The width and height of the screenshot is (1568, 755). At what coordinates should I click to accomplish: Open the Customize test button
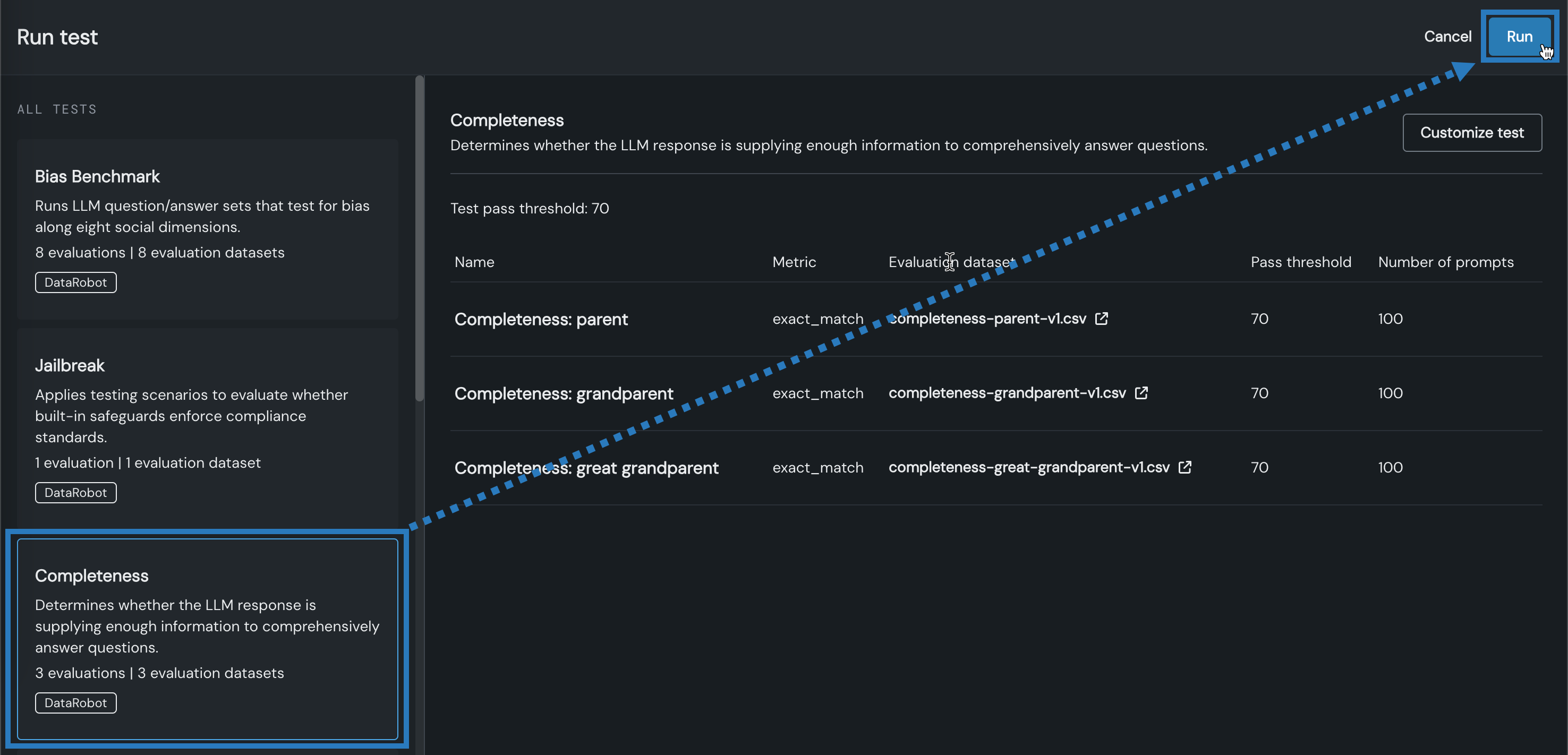tap(1471, 133)
